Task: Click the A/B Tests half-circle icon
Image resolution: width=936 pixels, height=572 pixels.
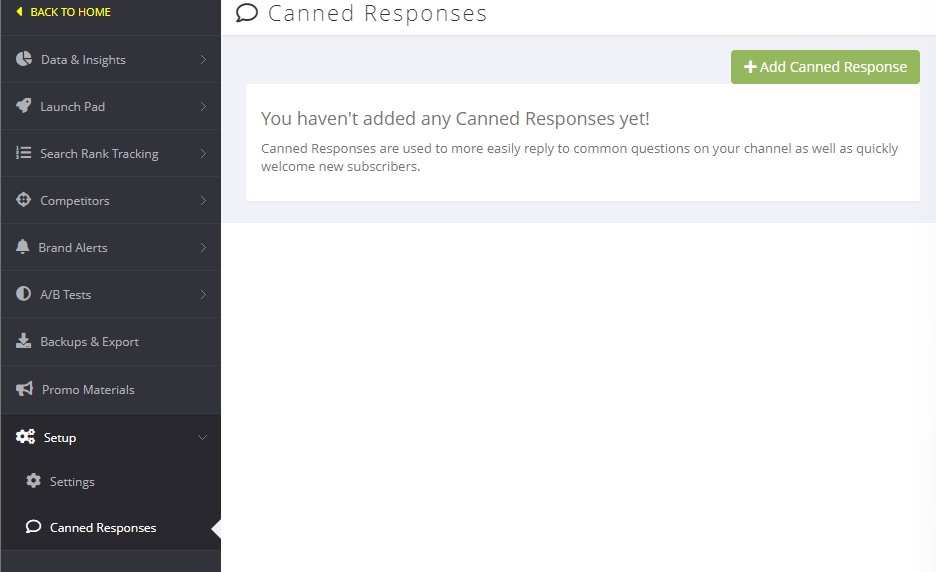Action: (x=24, y=294)
